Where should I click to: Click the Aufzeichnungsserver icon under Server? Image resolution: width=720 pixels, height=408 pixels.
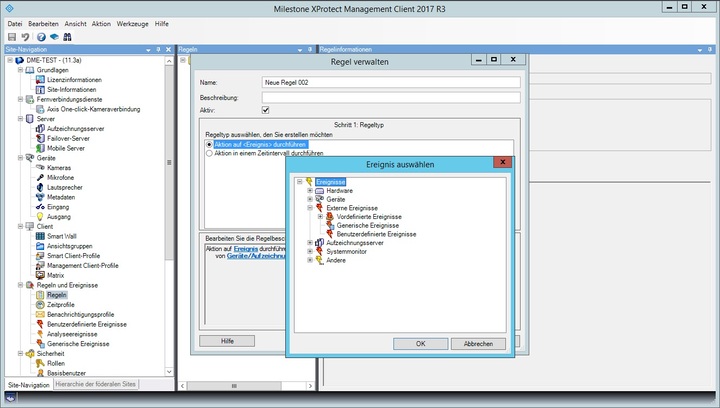click(x=39, y=128)
